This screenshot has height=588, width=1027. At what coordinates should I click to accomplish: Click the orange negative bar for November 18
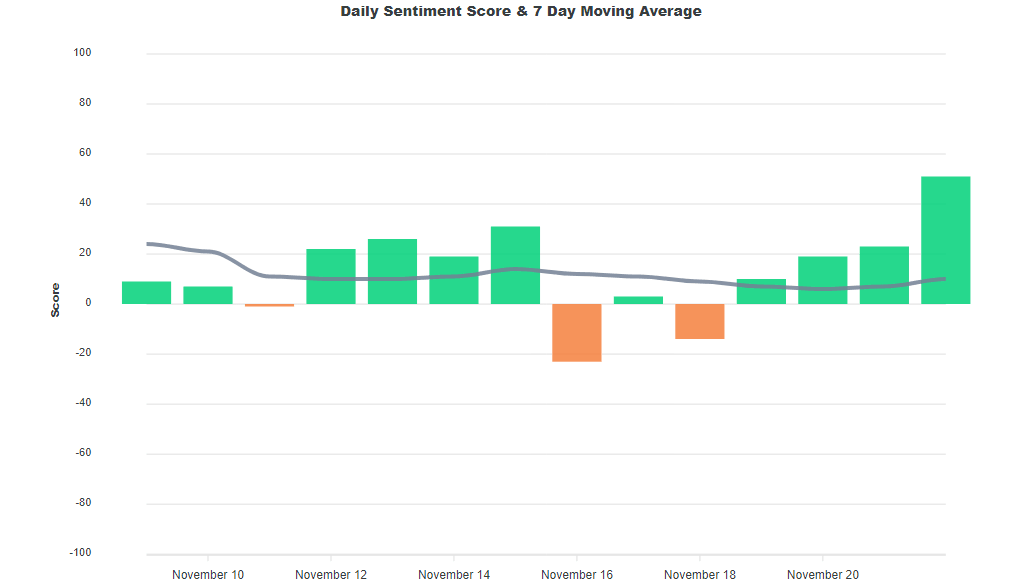coord(700,322)
